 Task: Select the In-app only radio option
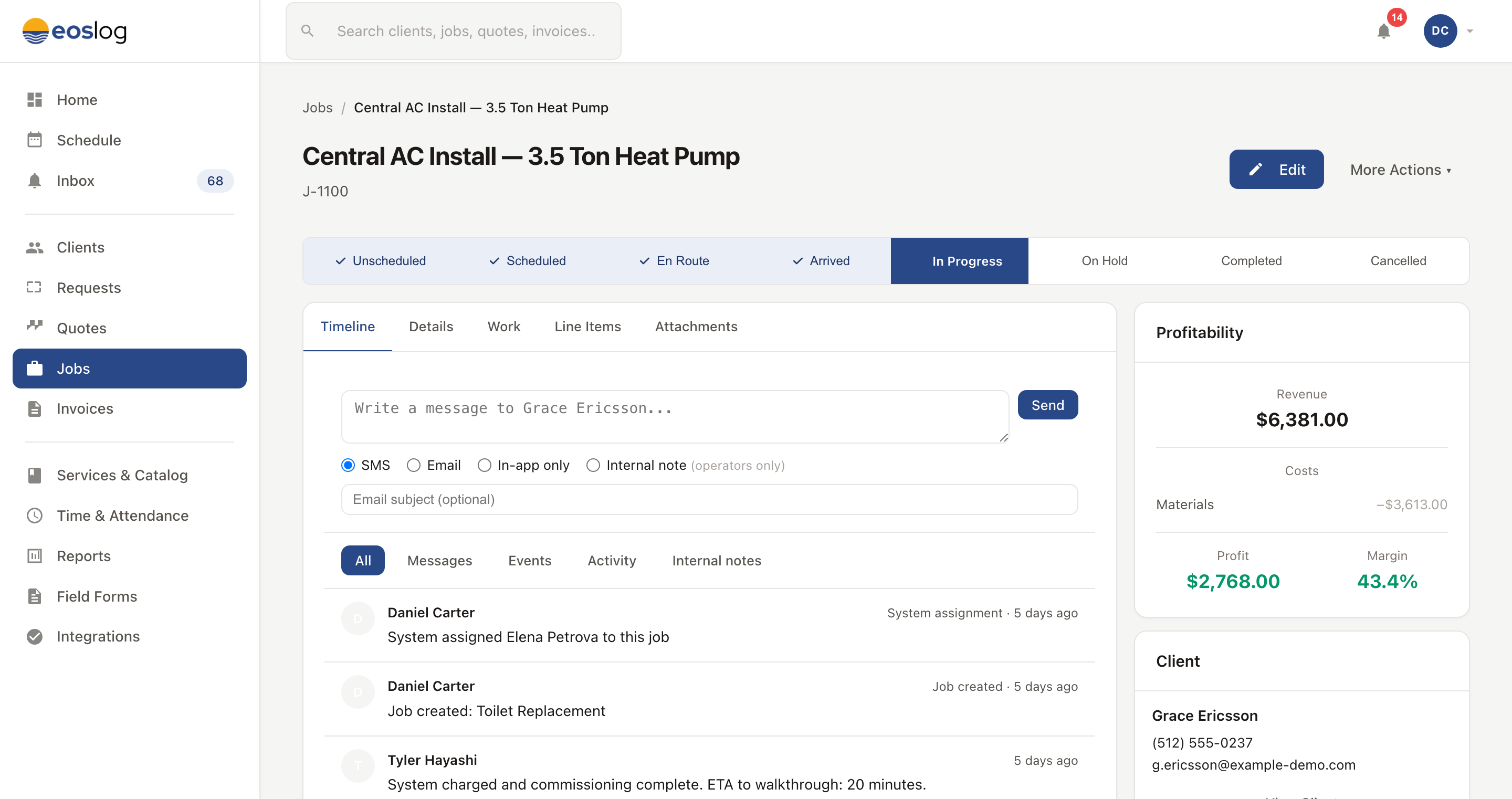click(x=484, y=466)
